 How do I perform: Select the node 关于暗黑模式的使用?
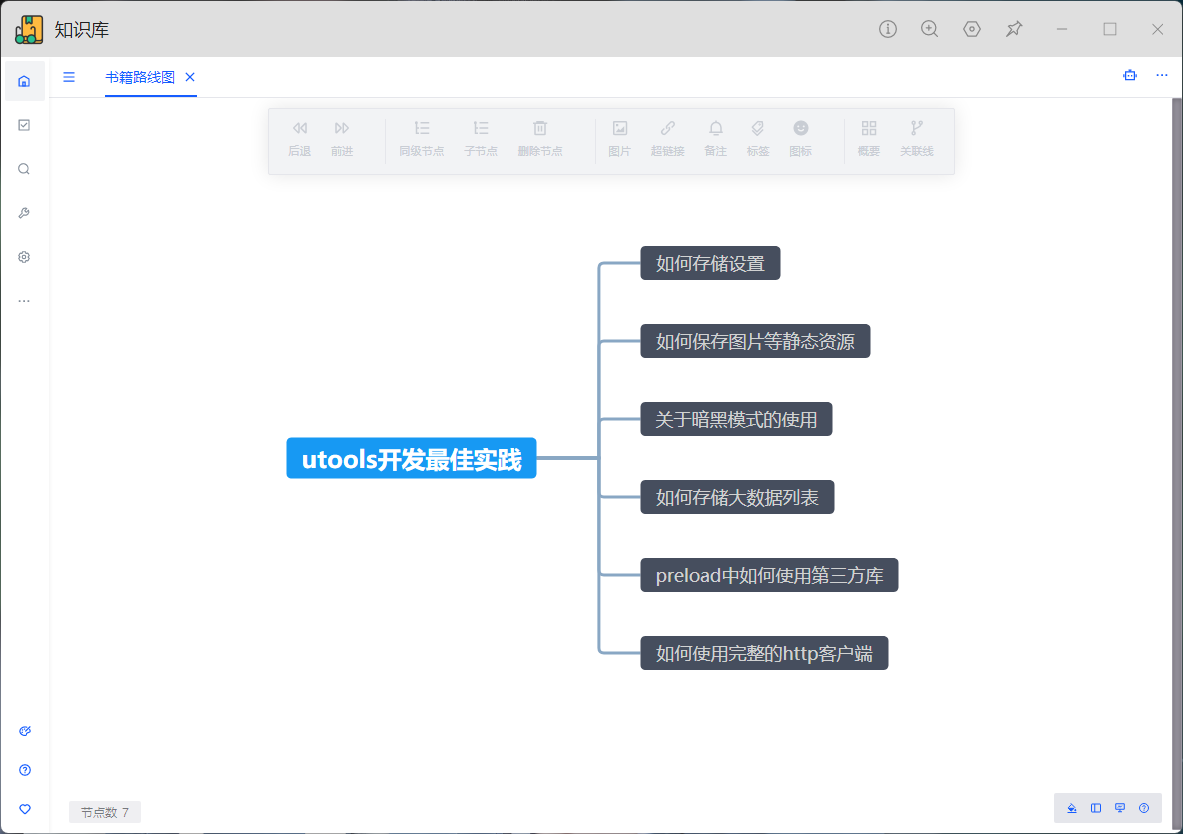pos(736,419)
